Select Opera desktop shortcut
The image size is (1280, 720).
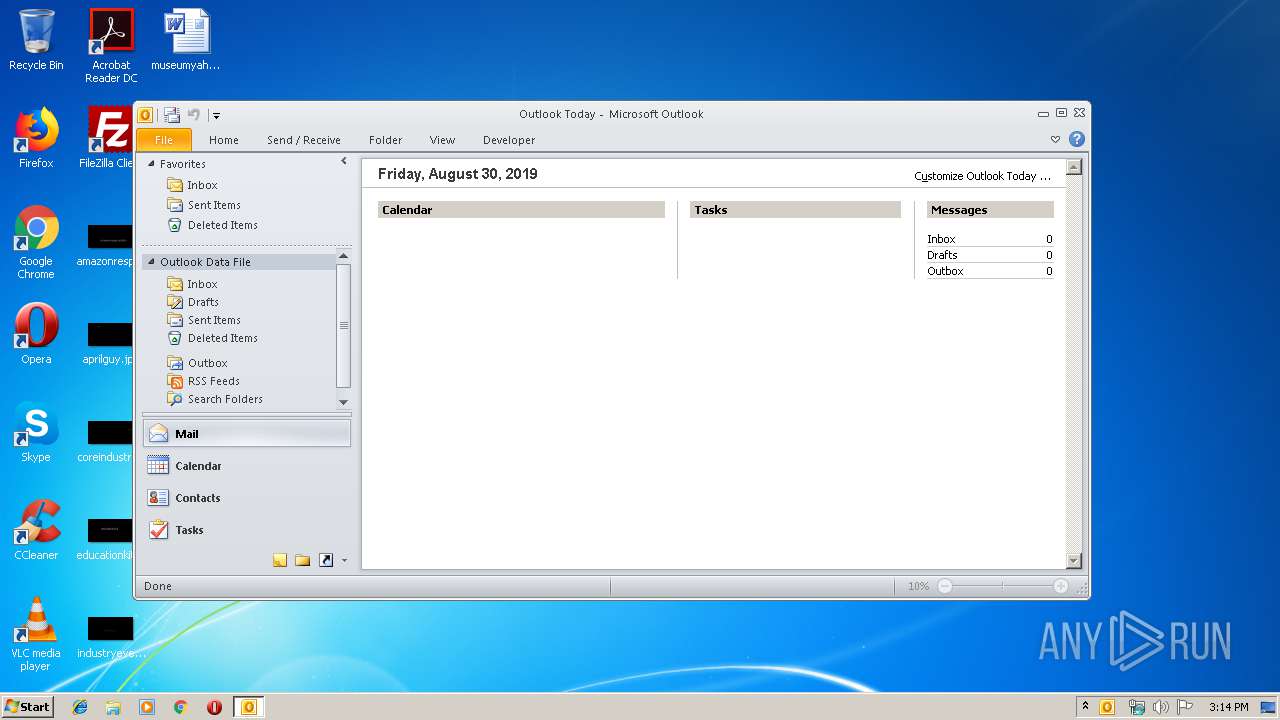pos(36,334)
